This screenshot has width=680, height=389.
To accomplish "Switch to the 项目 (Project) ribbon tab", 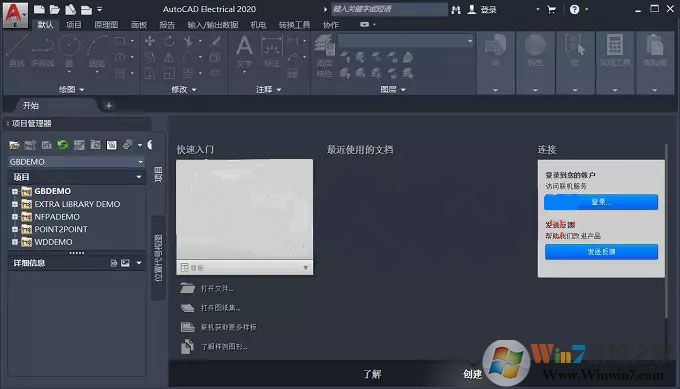I will point(73,25).
